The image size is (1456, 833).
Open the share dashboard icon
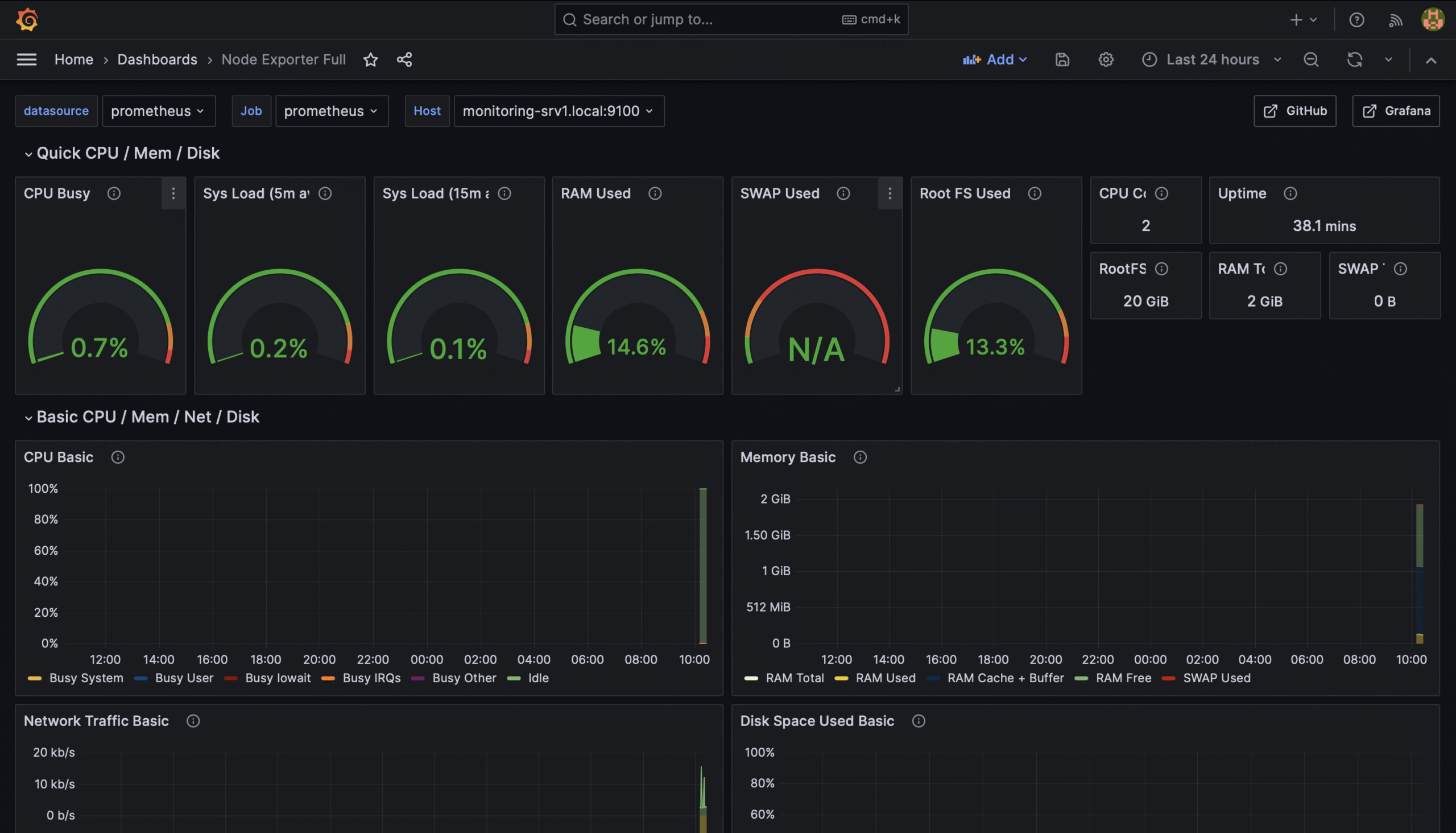[404, 60]
